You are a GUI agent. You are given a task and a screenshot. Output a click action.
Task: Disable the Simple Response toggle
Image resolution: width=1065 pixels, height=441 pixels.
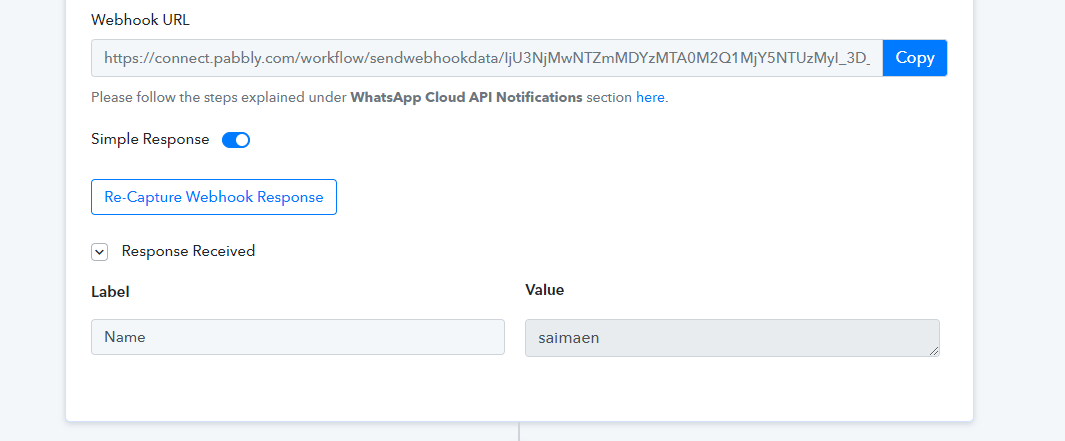pyautogui.click(x=236, y=140)
